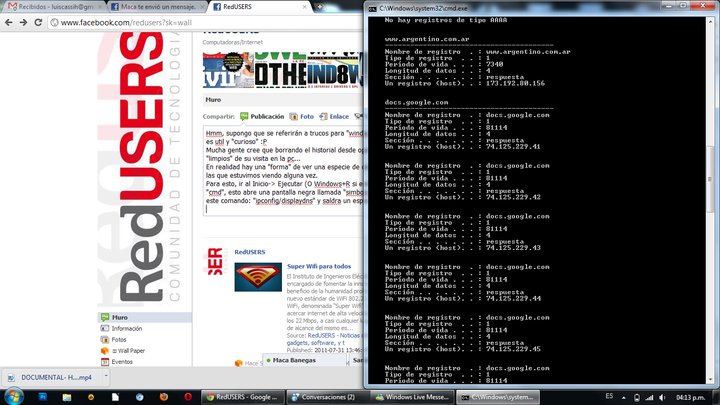
Task: Open the RedUSERS post author link
Action: (x=250, y=252)
